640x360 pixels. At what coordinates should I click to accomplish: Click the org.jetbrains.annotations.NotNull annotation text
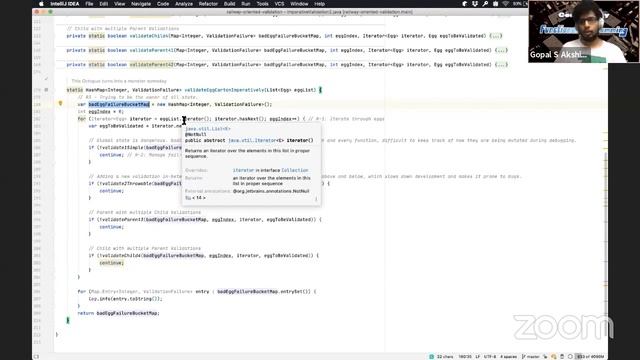(x=271, y=191)
